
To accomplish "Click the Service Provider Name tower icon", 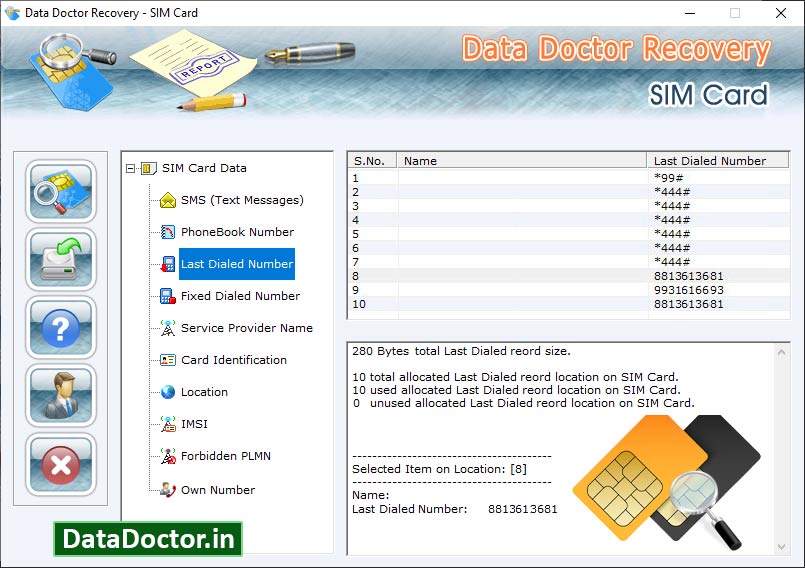I will [167, 328].
